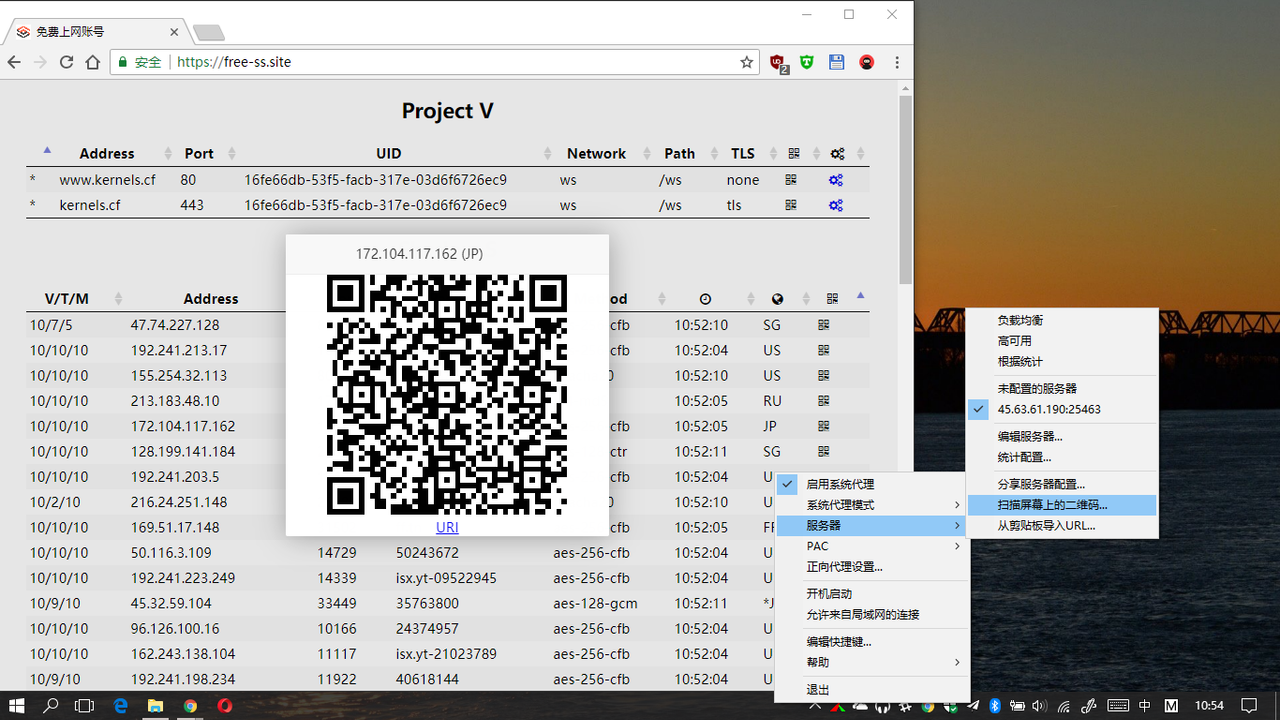This screenshot has width=1280, height=720.
Task: Show QR code for 155.254.32.113 row
Action: (824, 376)
